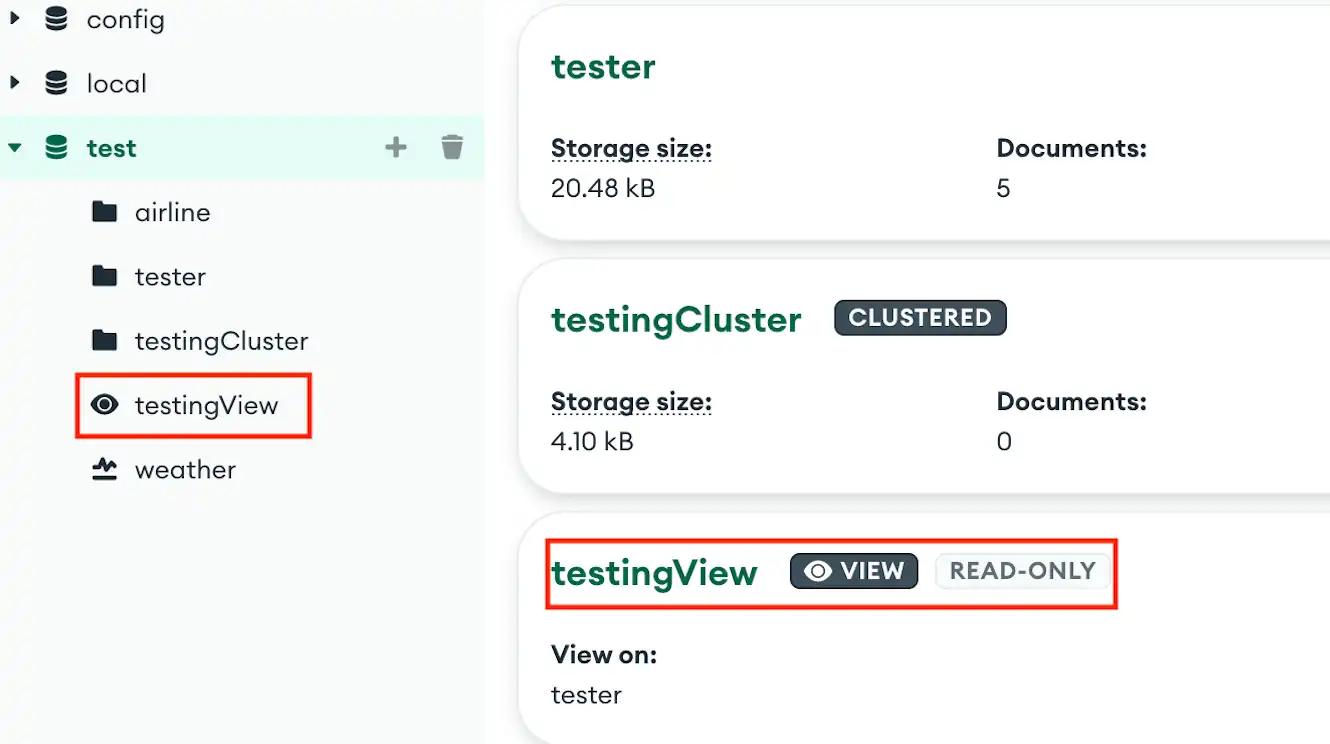Click the READ-ONLY badge on testingView card
Screen dimensions: 1330x744
(1022, 571)
